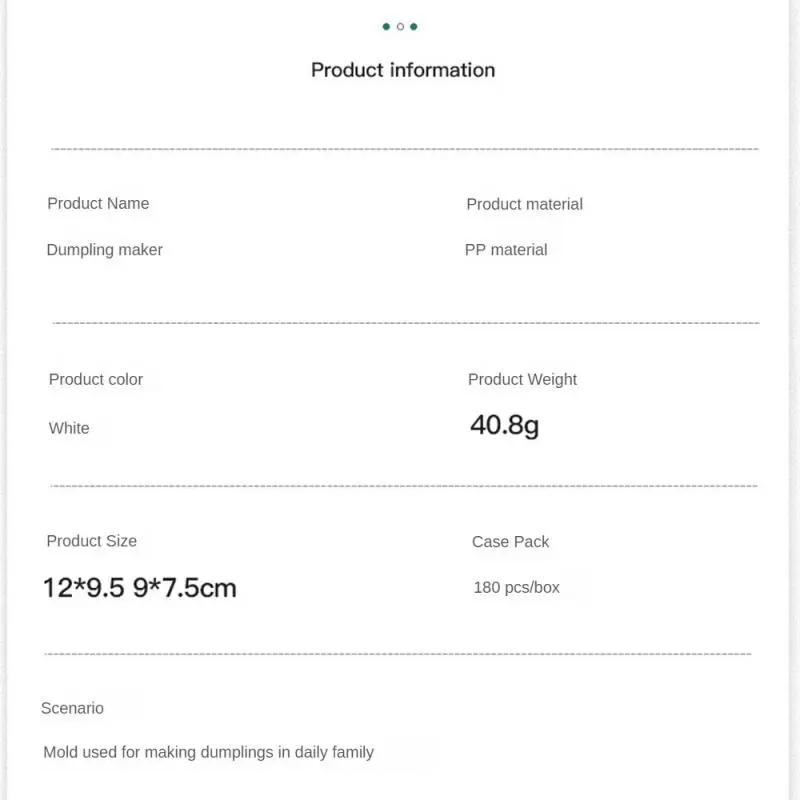
Task: Click the "Dumpling maker" value text
Action: [x=104, y=250]
